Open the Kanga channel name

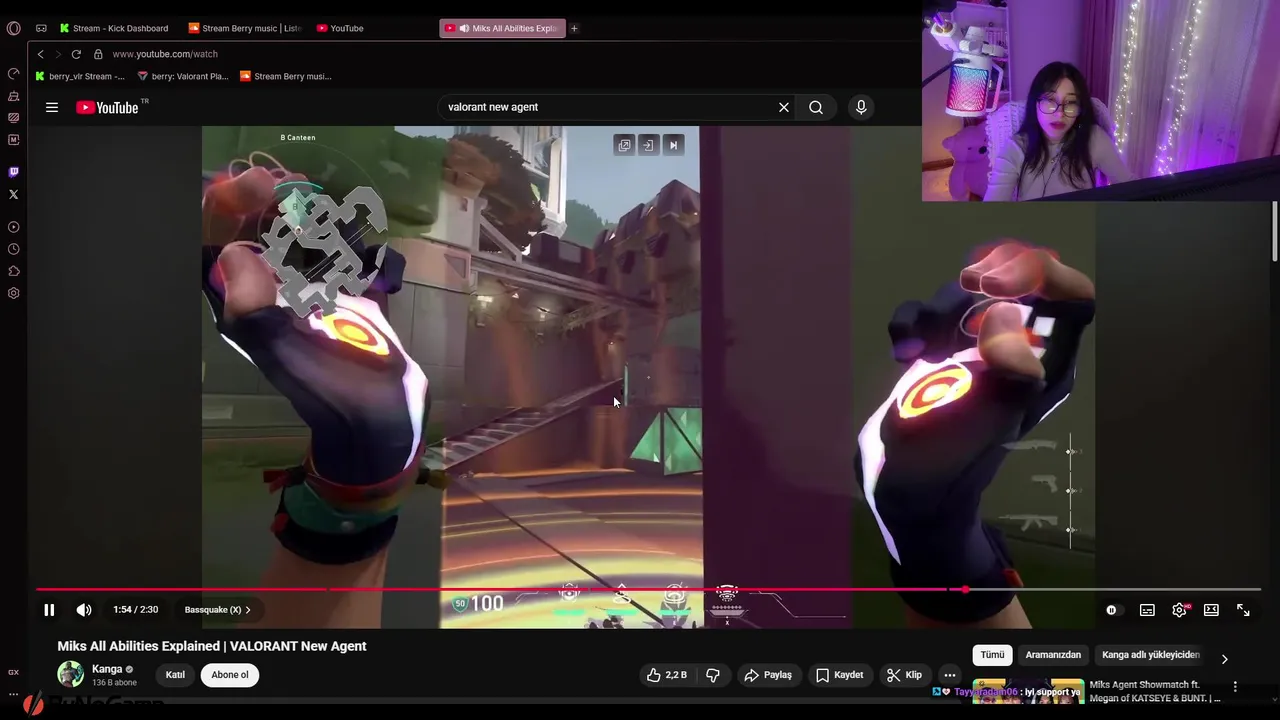[x=107, y=669]
